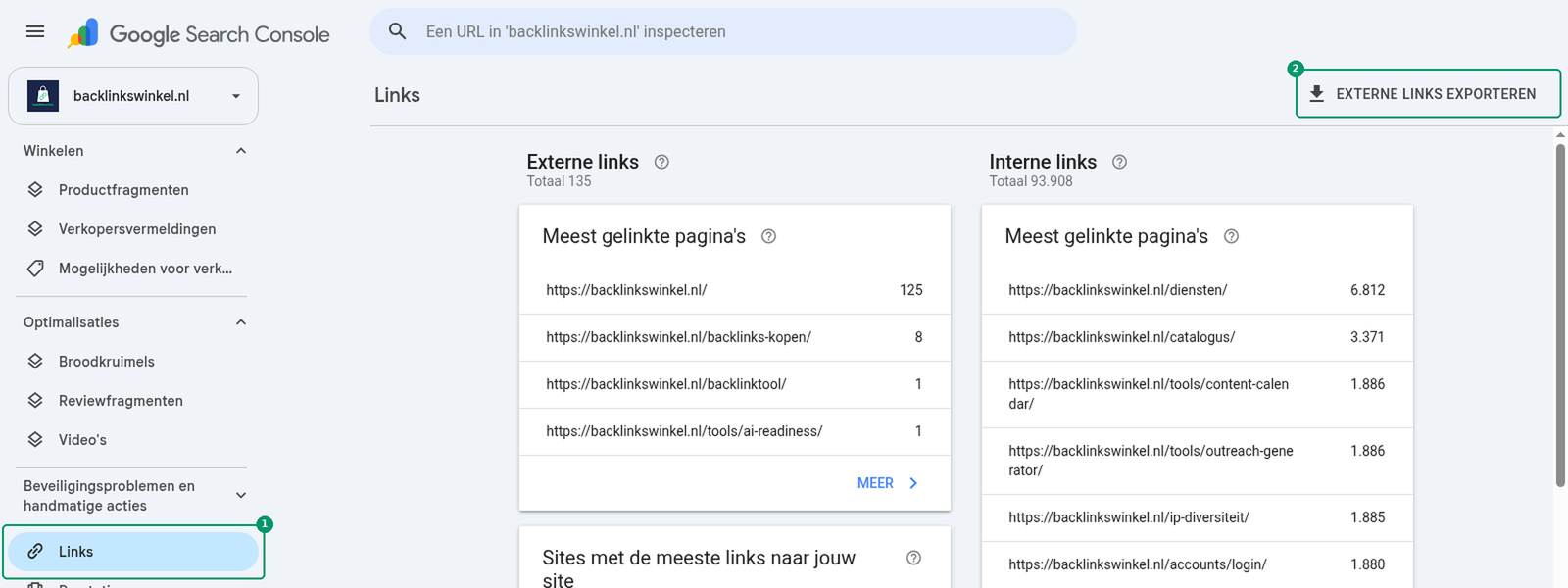1568x588 pixels.
Task: Click the URL inspection search field
Action: (723, 31)
